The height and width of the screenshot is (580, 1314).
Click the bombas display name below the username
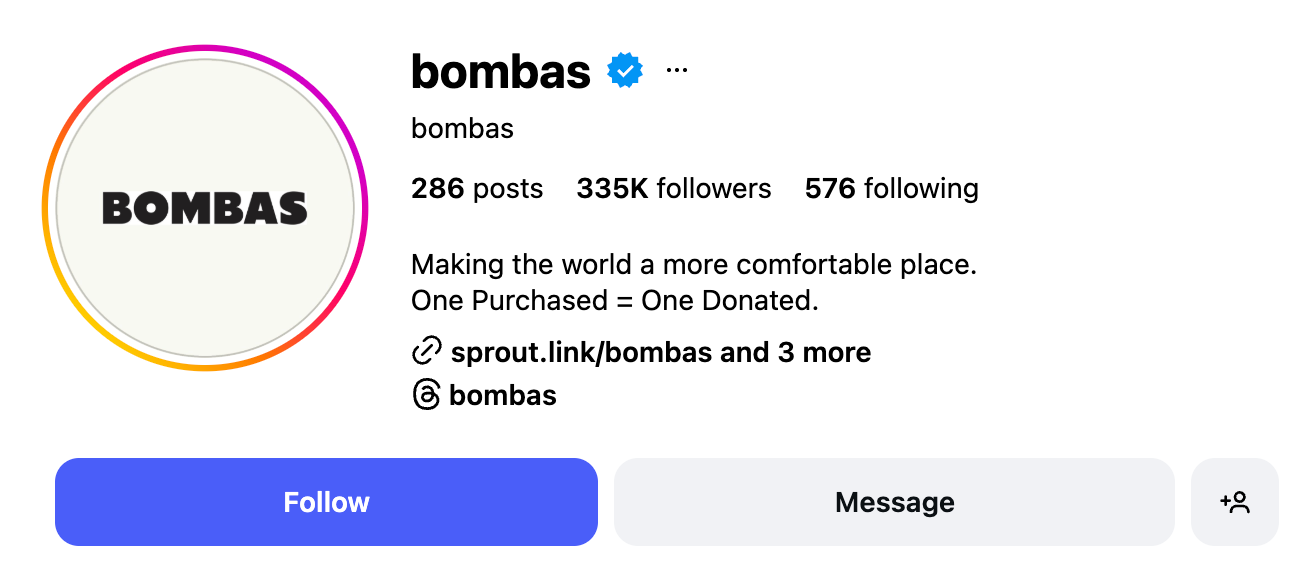point(461,128)
